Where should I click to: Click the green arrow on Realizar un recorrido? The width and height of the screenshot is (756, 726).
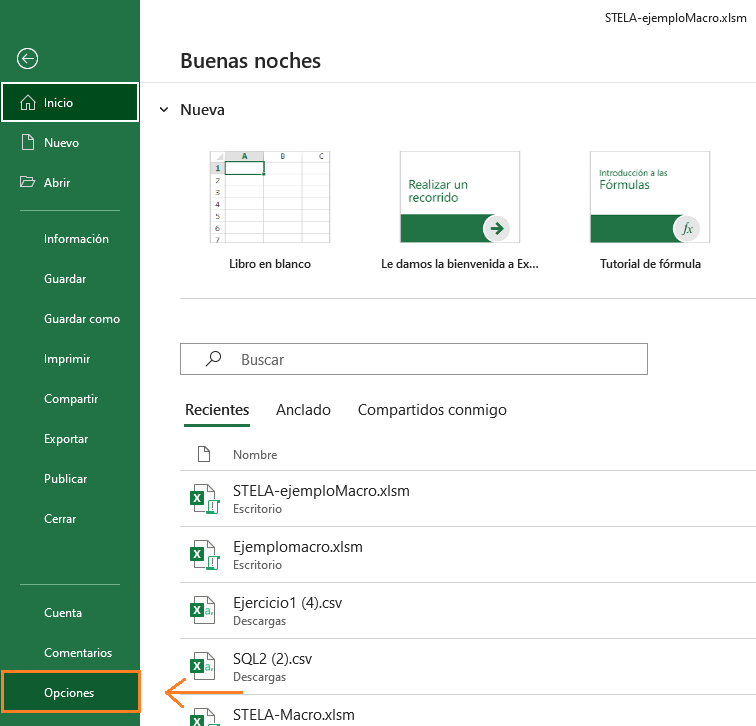click(x=497, y=229)
